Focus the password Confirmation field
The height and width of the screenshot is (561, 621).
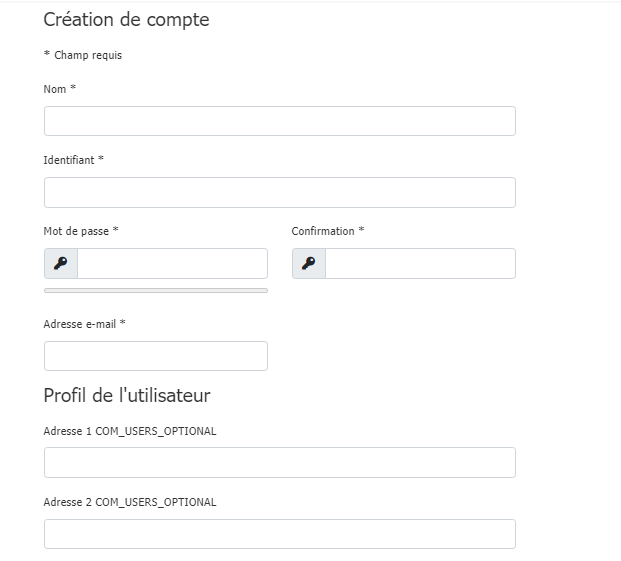point(420,264)
